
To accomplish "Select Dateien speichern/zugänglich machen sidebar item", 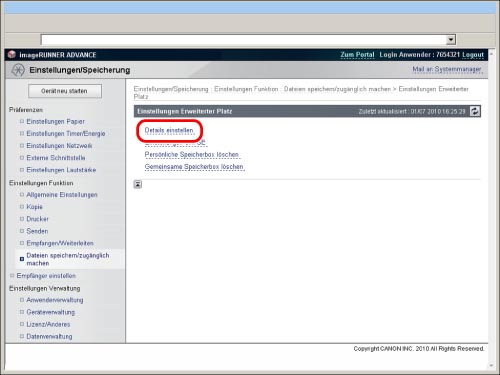I will click(x=68, y=259).
